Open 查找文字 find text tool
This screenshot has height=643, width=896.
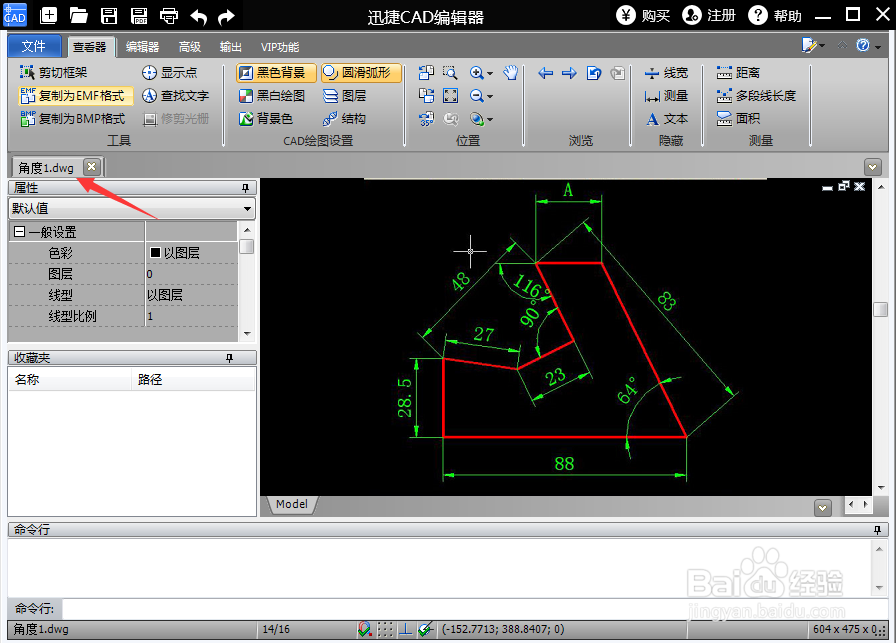(x=175, y=95)
